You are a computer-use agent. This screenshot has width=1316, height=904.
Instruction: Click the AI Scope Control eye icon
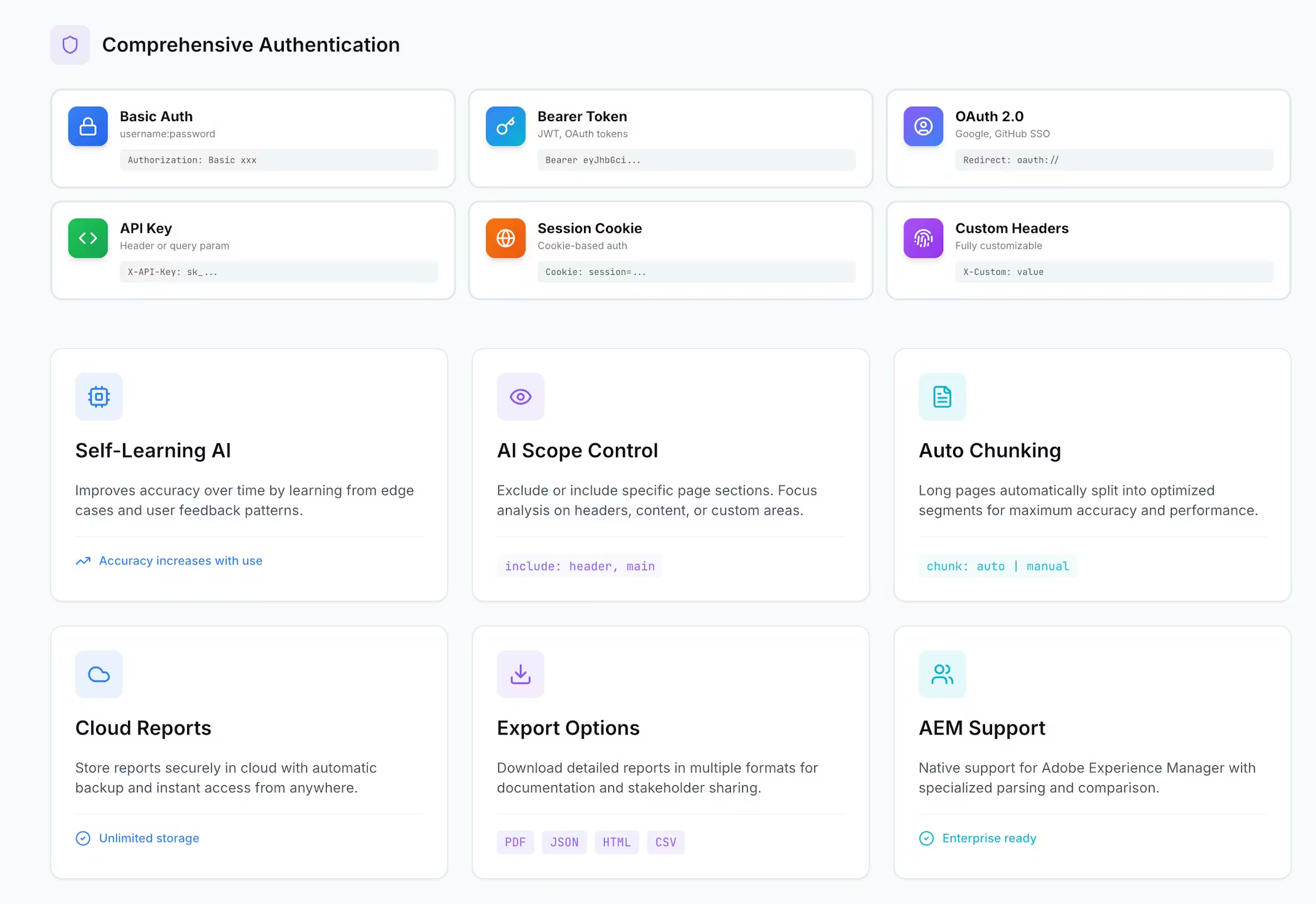[x=520, y=397]
